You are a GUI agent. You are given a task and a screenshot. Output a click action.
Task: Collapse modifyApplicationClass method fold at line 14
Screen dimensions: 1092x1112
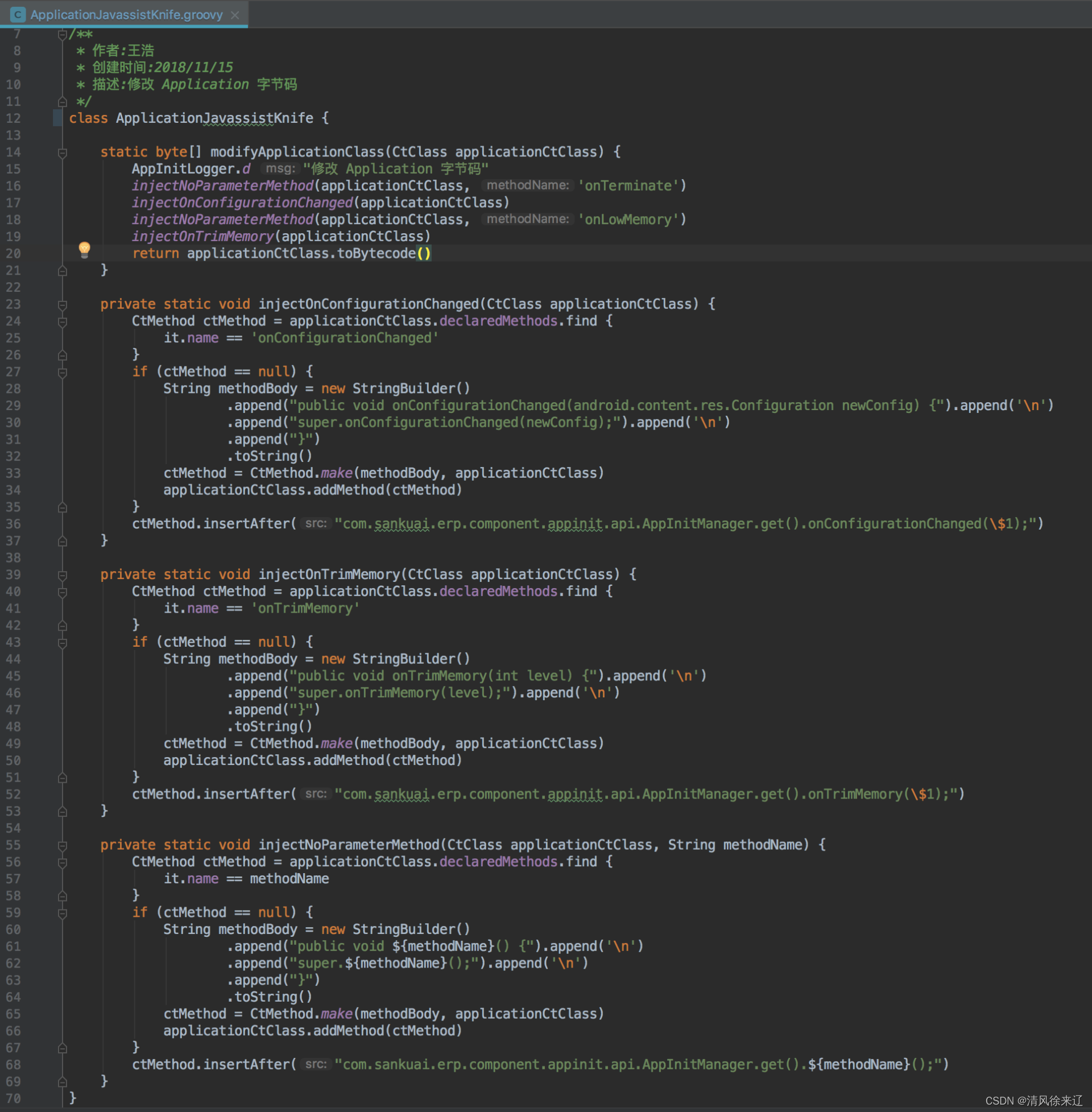[63, 152]
